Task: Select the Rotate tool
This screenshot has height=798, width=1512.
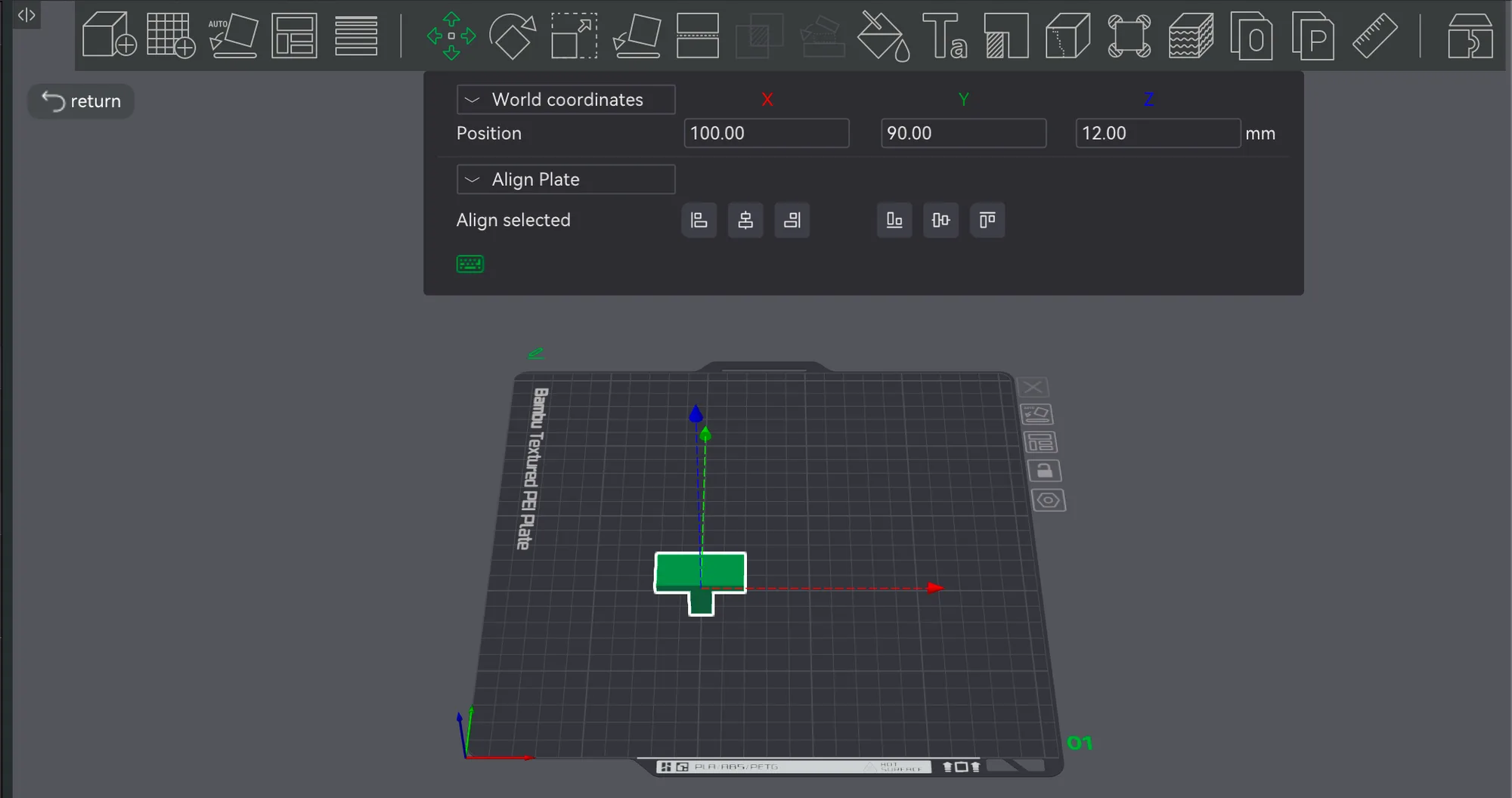Action: coord(513,36)
